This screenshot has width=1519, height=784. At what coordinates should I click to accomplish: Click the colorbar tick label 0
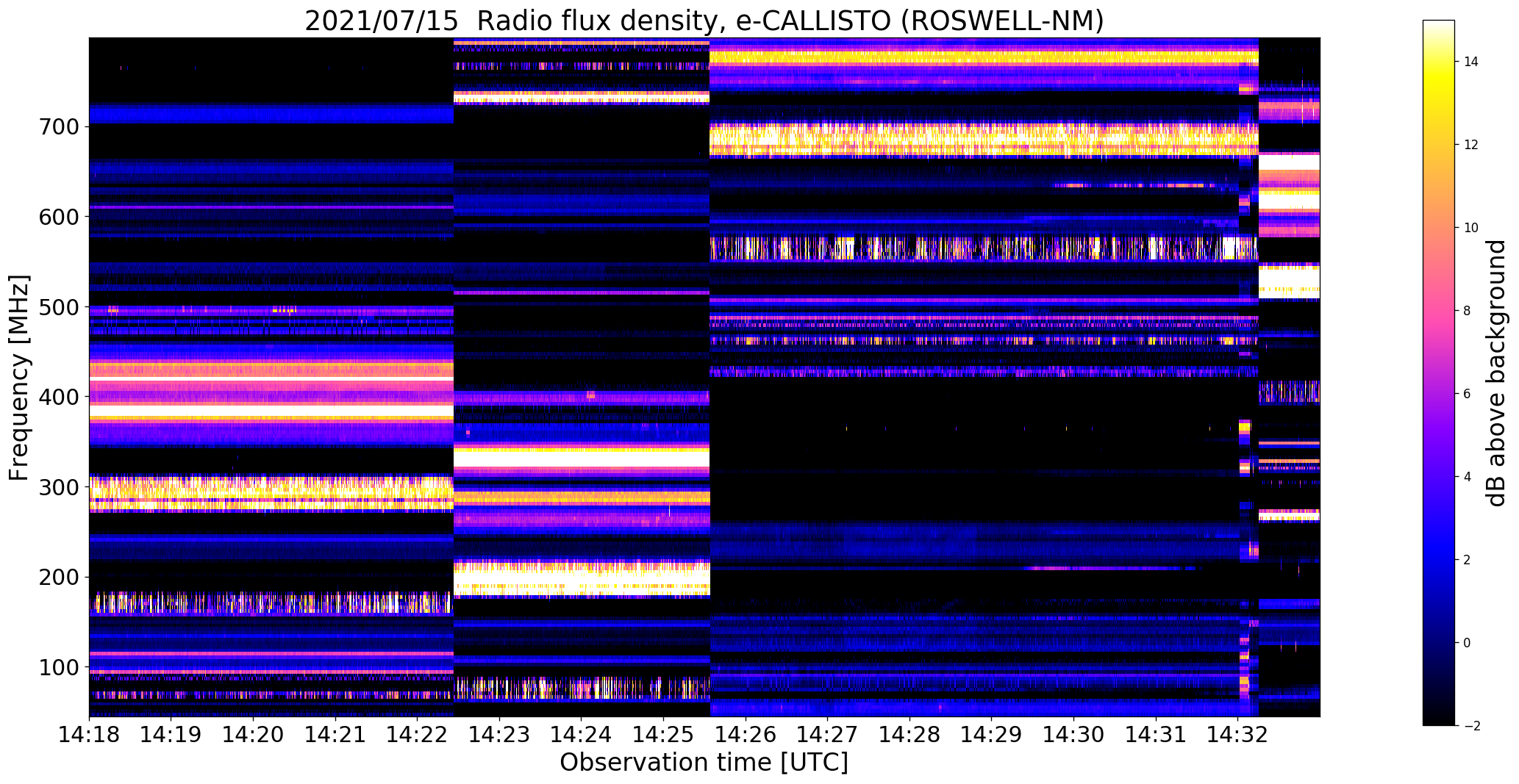click(1468, 643)
